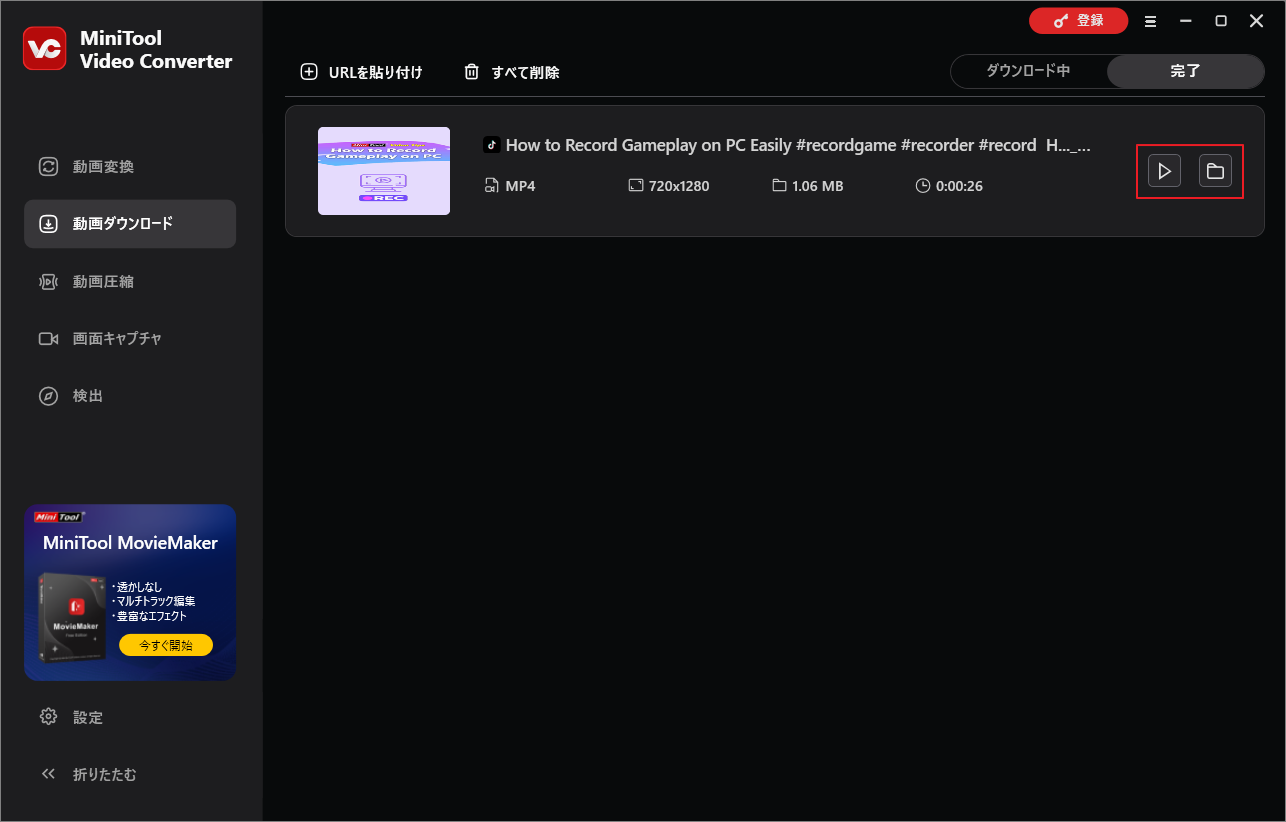Open the hamburger menu in the title bar
Screen dimensions: 1286x822
(1151, 21)
